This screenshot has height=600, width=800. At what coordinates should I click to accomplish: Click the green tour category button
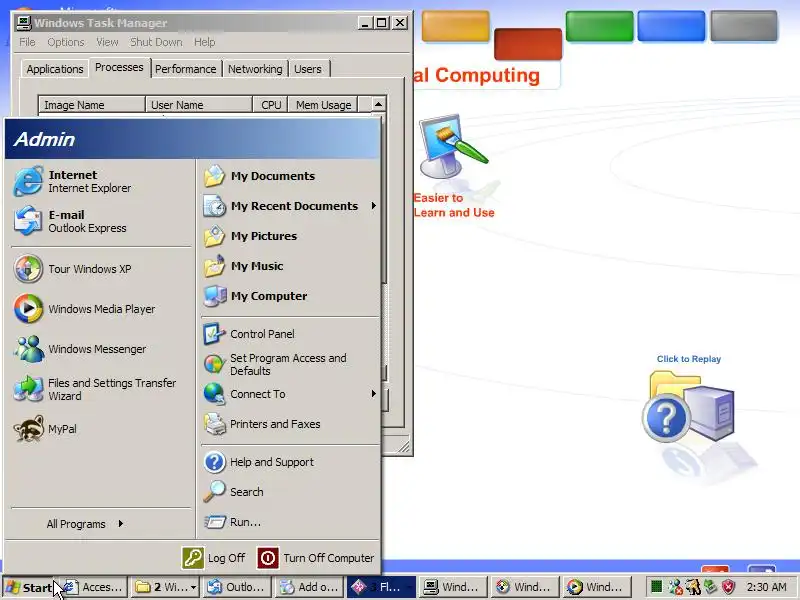point(599,26)
